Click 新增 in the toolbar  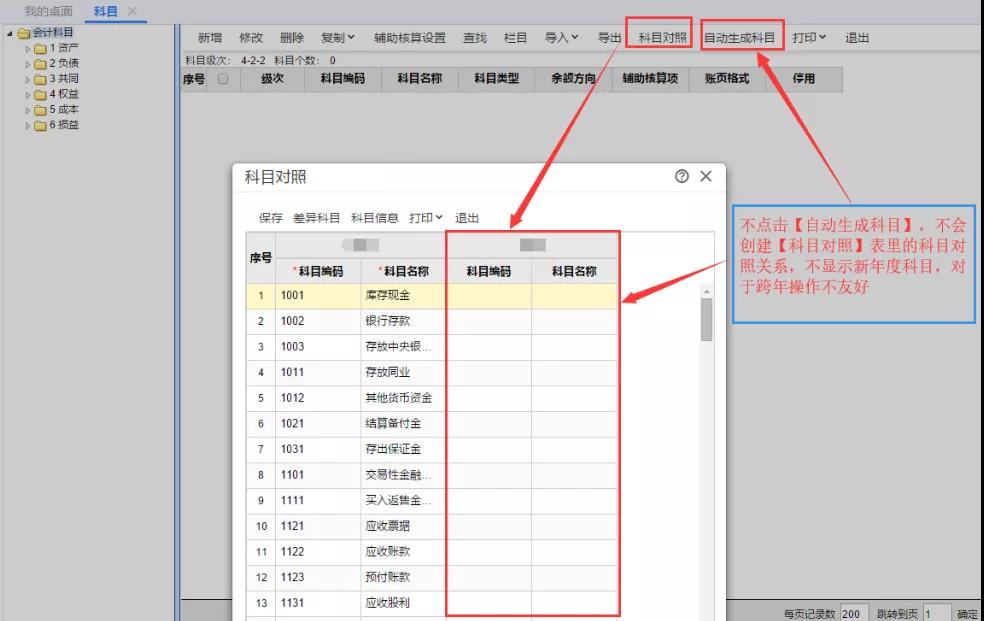tap(210, 38)
